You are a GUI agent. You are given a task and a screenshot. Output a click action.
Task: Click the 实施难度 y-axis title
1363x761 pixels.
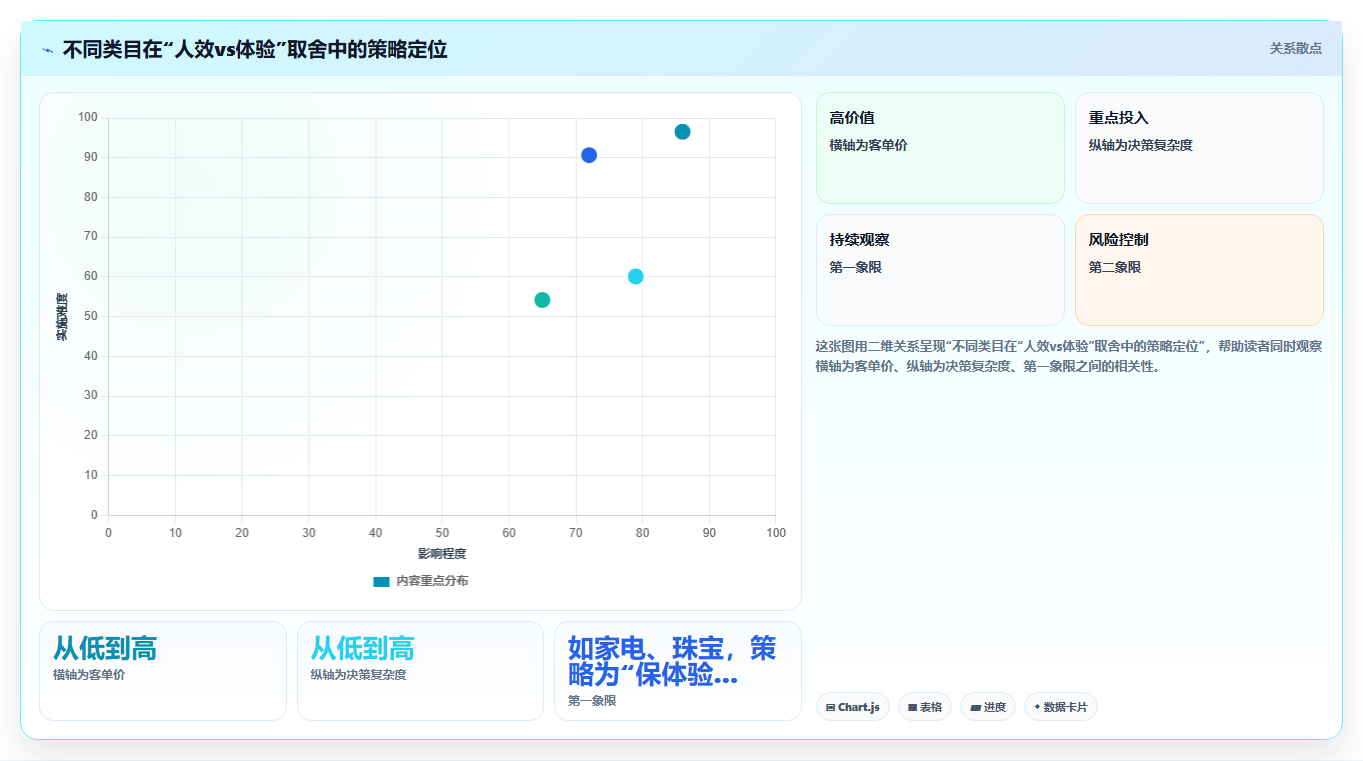point(62,317)
